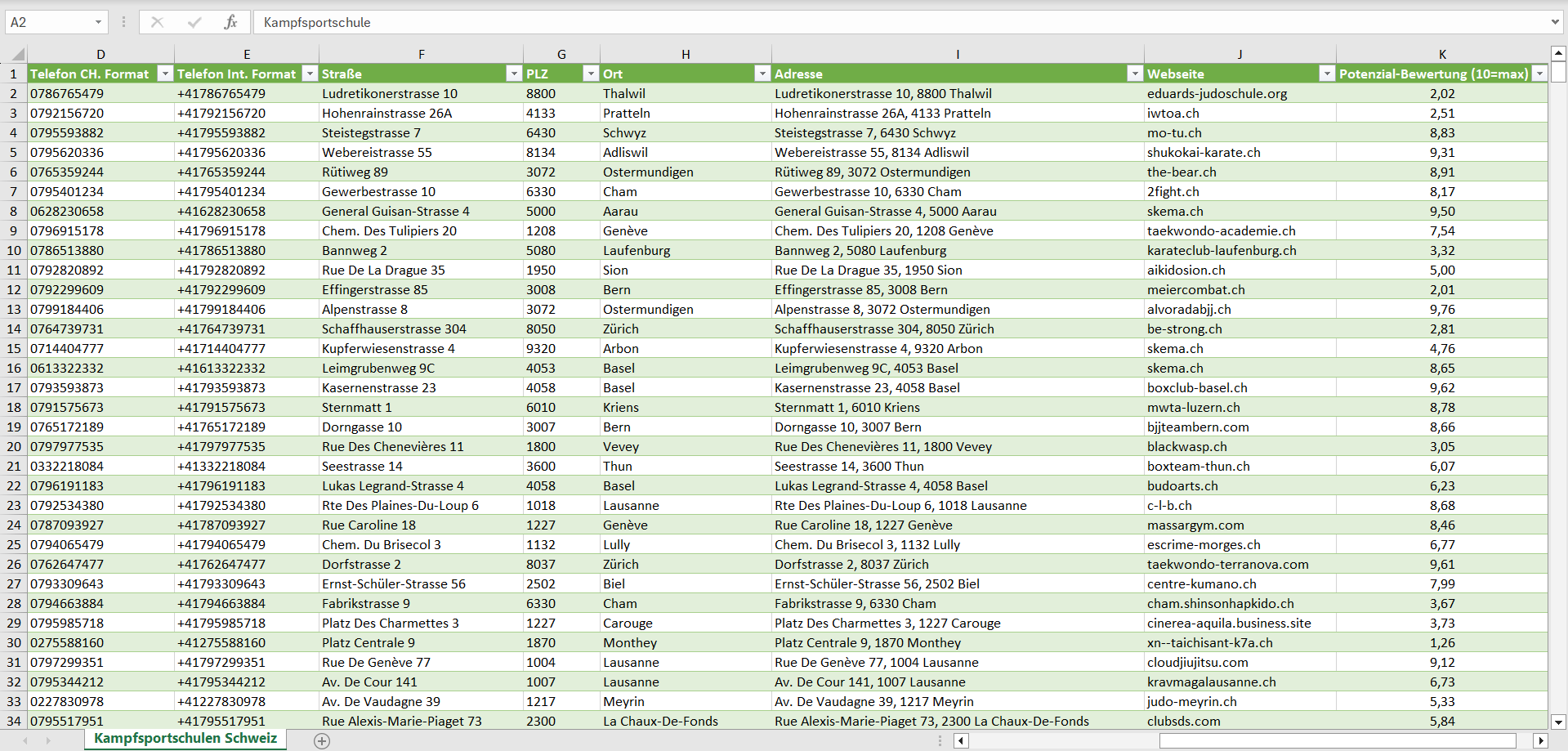Select row 1 header
Screen dimensions: 1568x751
pos(14,74)
